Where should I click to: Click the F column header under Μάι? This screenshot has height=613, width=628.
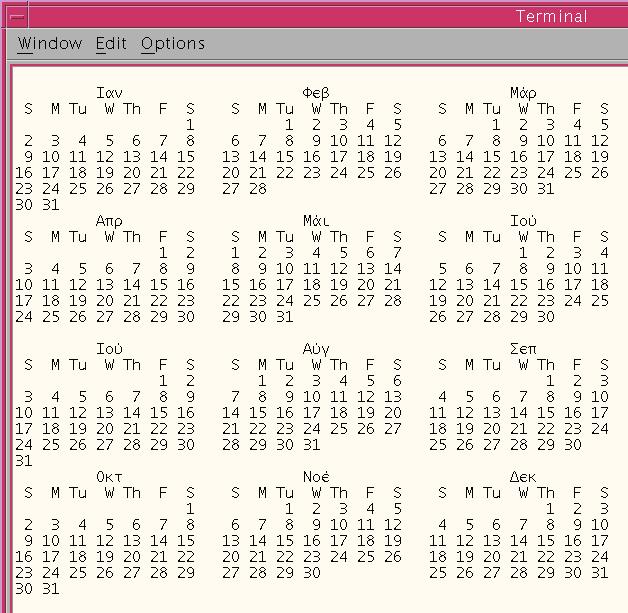370,237
